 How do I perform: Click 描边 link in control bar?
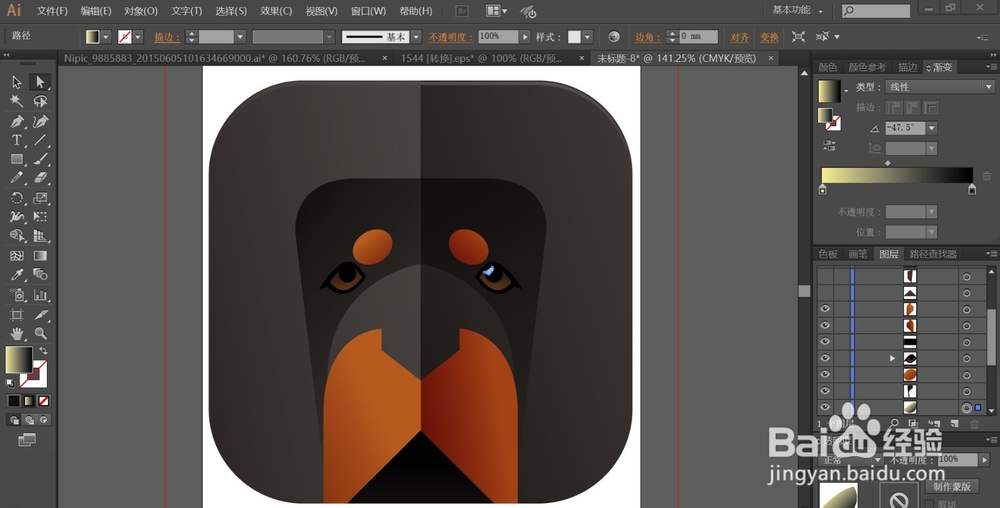[x=167, y=37]
